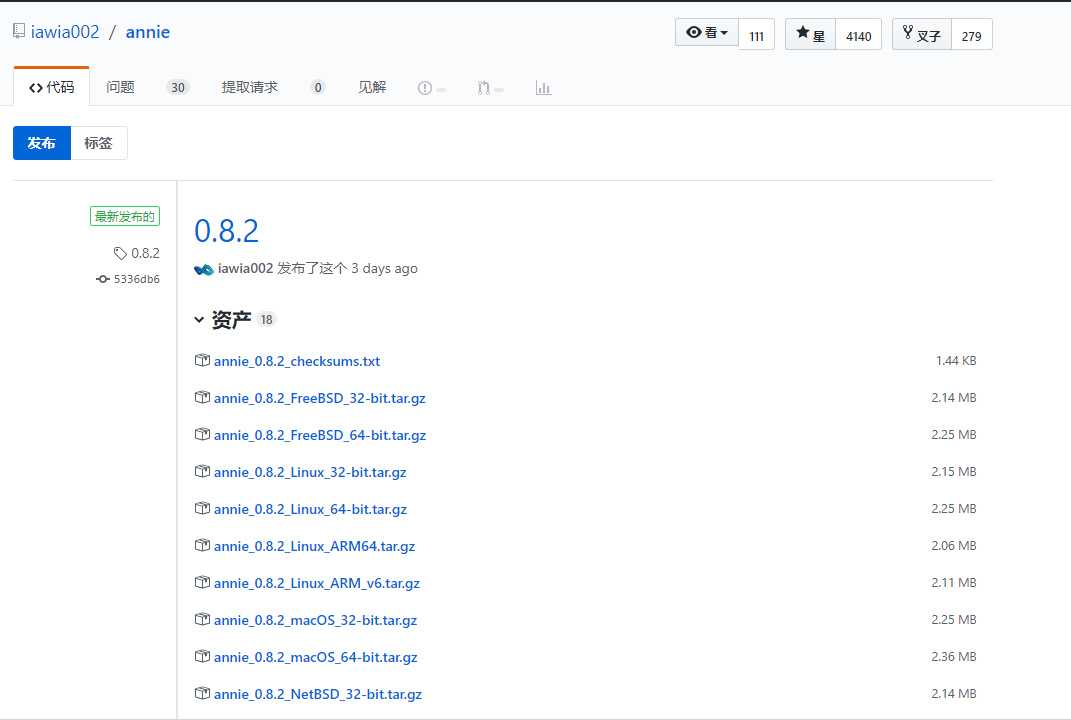Open commit 5336db6 link
1071x720 pixels.
pyautogui.click(x=137, y=279)
